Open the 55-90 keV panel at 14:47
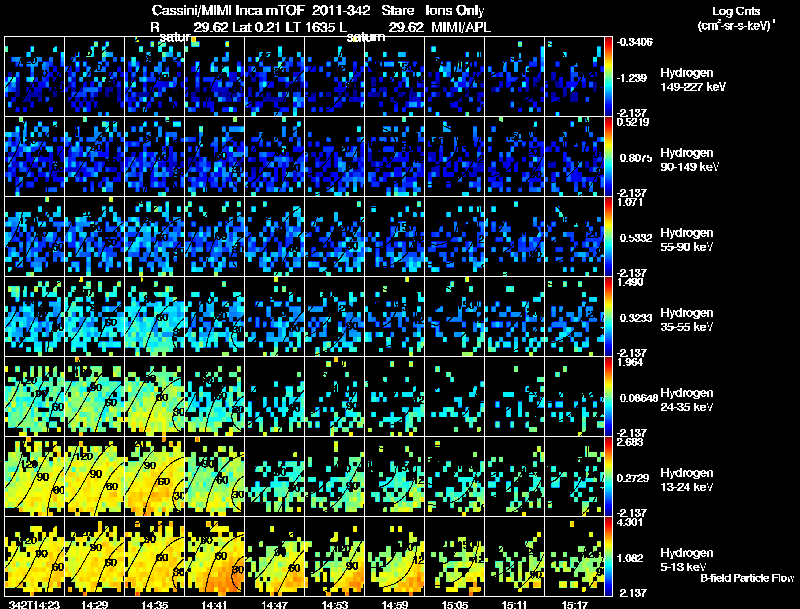The width and height of the screenshot is (800, 609). (274, 236)
